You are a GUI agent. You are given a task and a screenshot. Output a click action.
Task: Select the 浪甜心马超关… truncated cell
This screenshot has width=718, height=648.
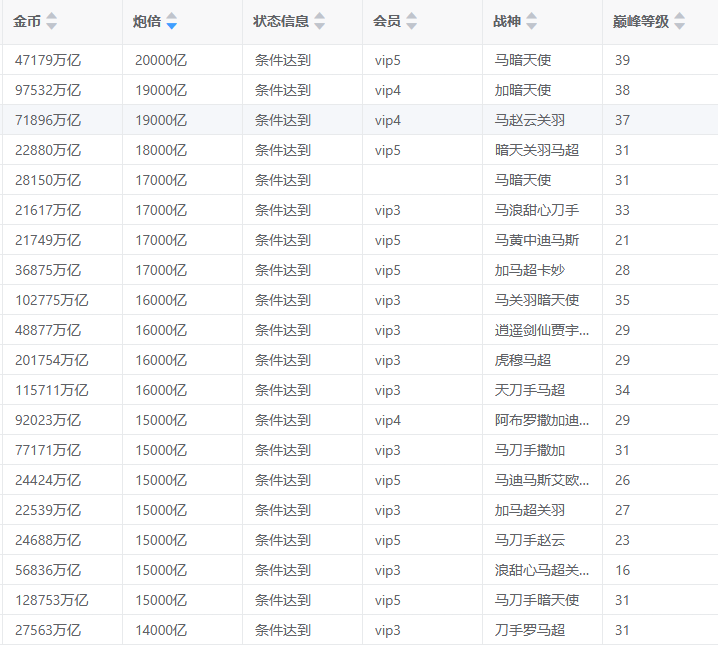(x=542, y=570)
